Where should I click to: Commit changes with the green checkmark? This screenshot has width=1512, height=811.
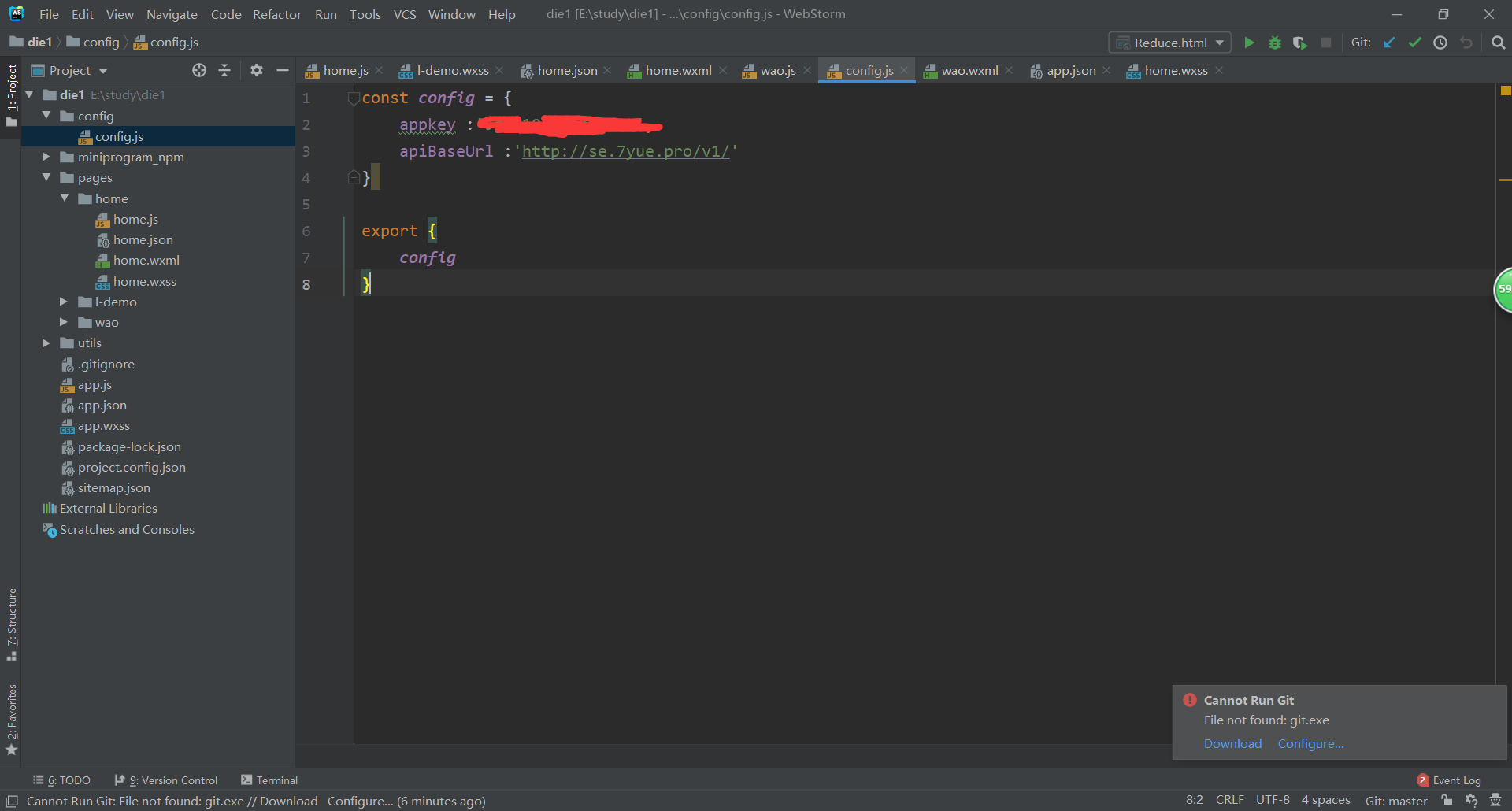(x=1415, y=43)
